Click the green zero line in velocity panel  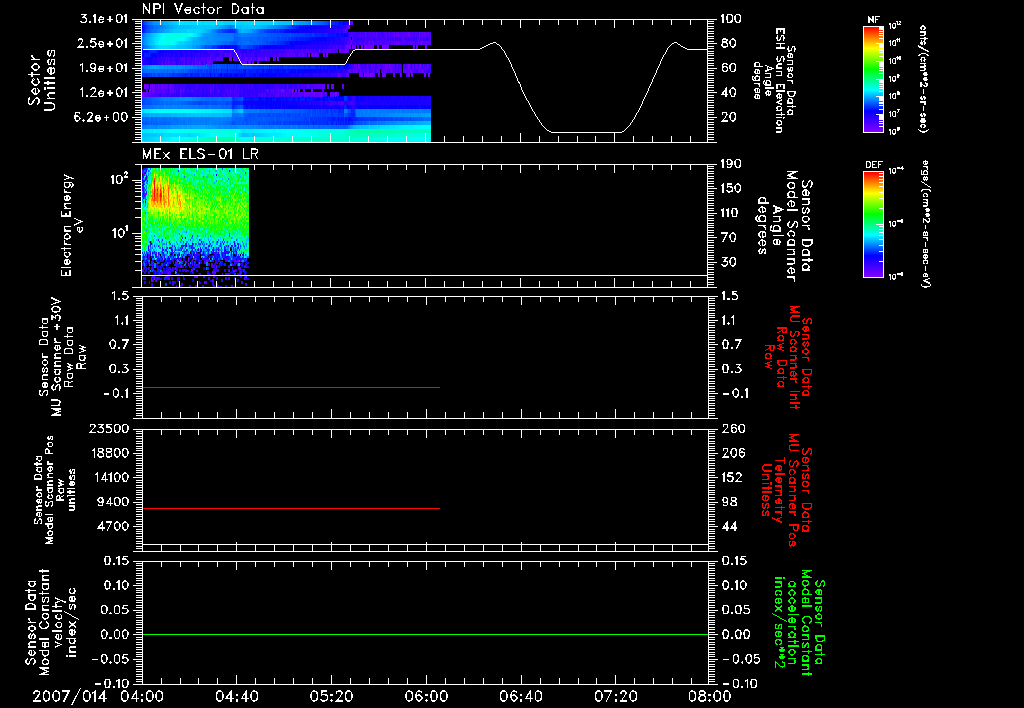pos(425,634)
